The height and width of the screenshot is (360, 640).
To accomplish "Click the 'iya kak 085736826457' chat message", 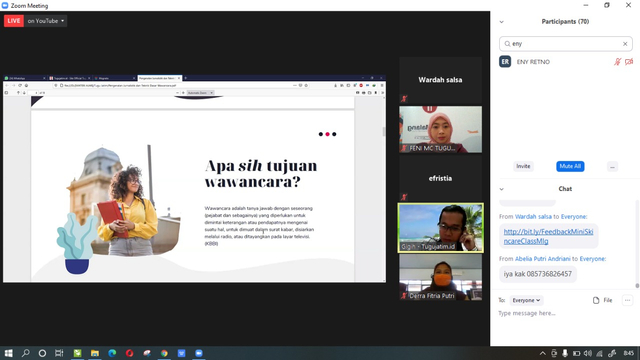I will point(538,274).
